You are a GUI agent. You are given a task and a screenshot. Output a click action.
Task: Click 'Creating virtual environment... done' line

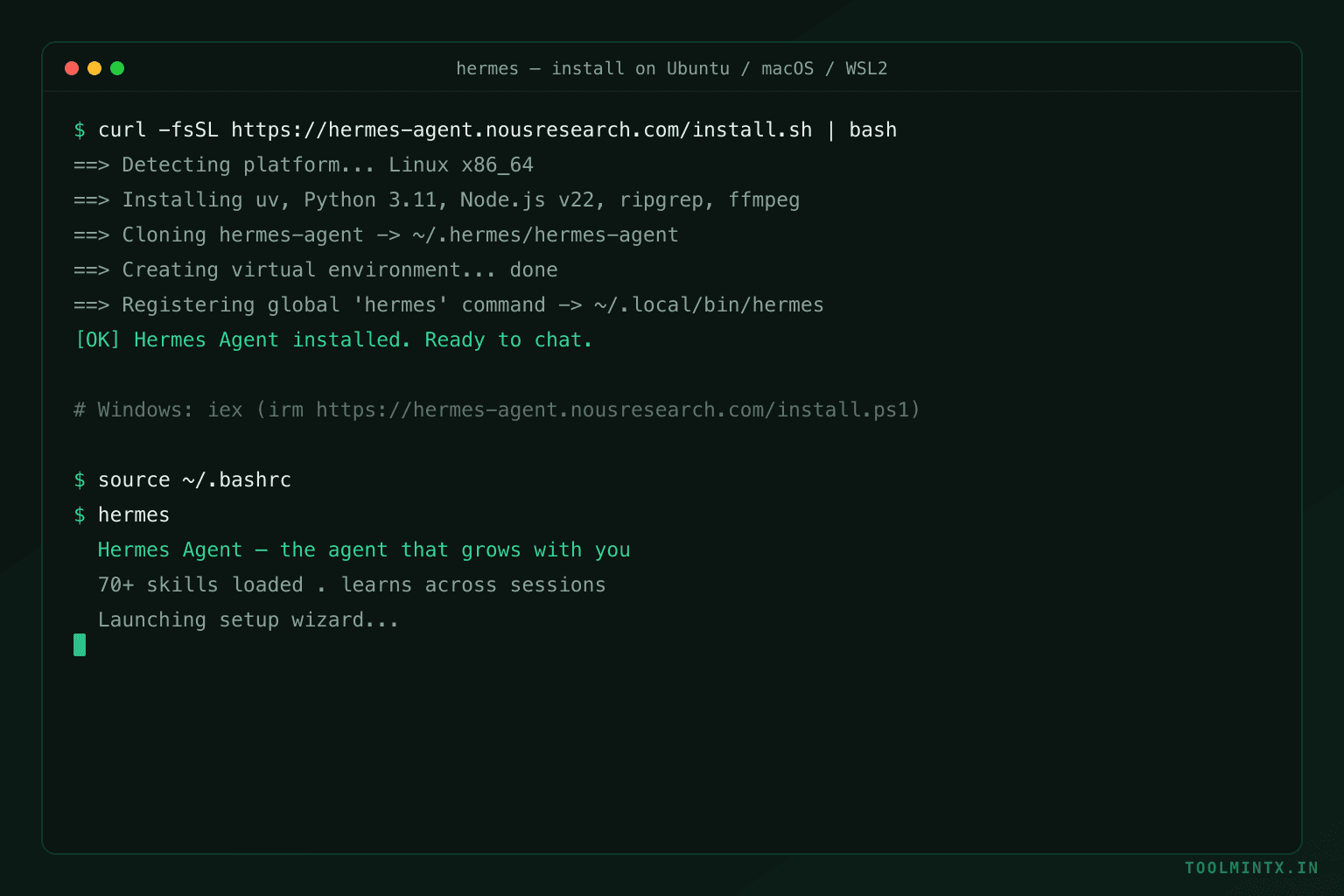coord(316,269)
